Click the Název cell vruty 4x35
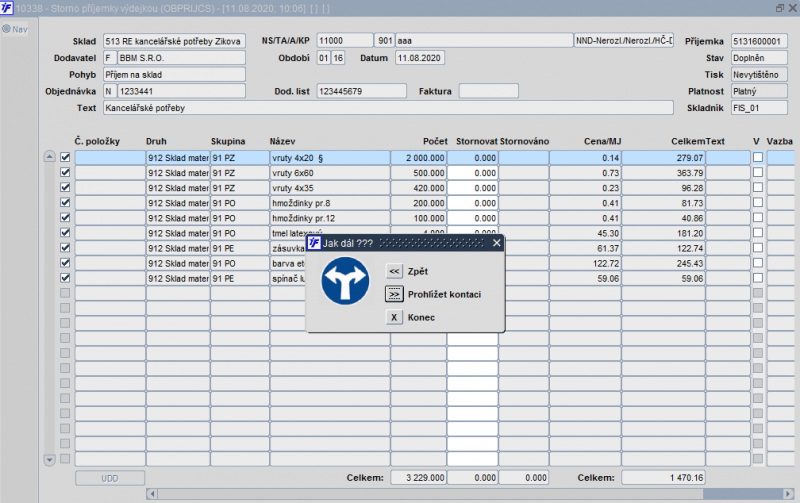Image resolution: width=800 pixels, height=503 pixels. click(x=330, y=188)
